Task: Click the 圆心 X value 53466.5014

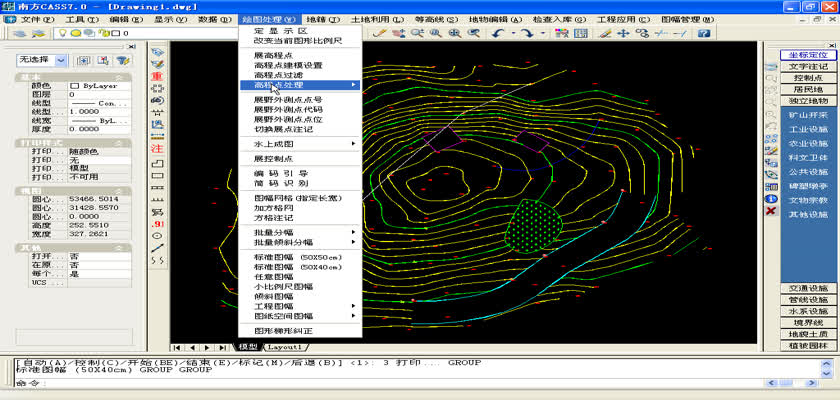Action: coord(99,199)
